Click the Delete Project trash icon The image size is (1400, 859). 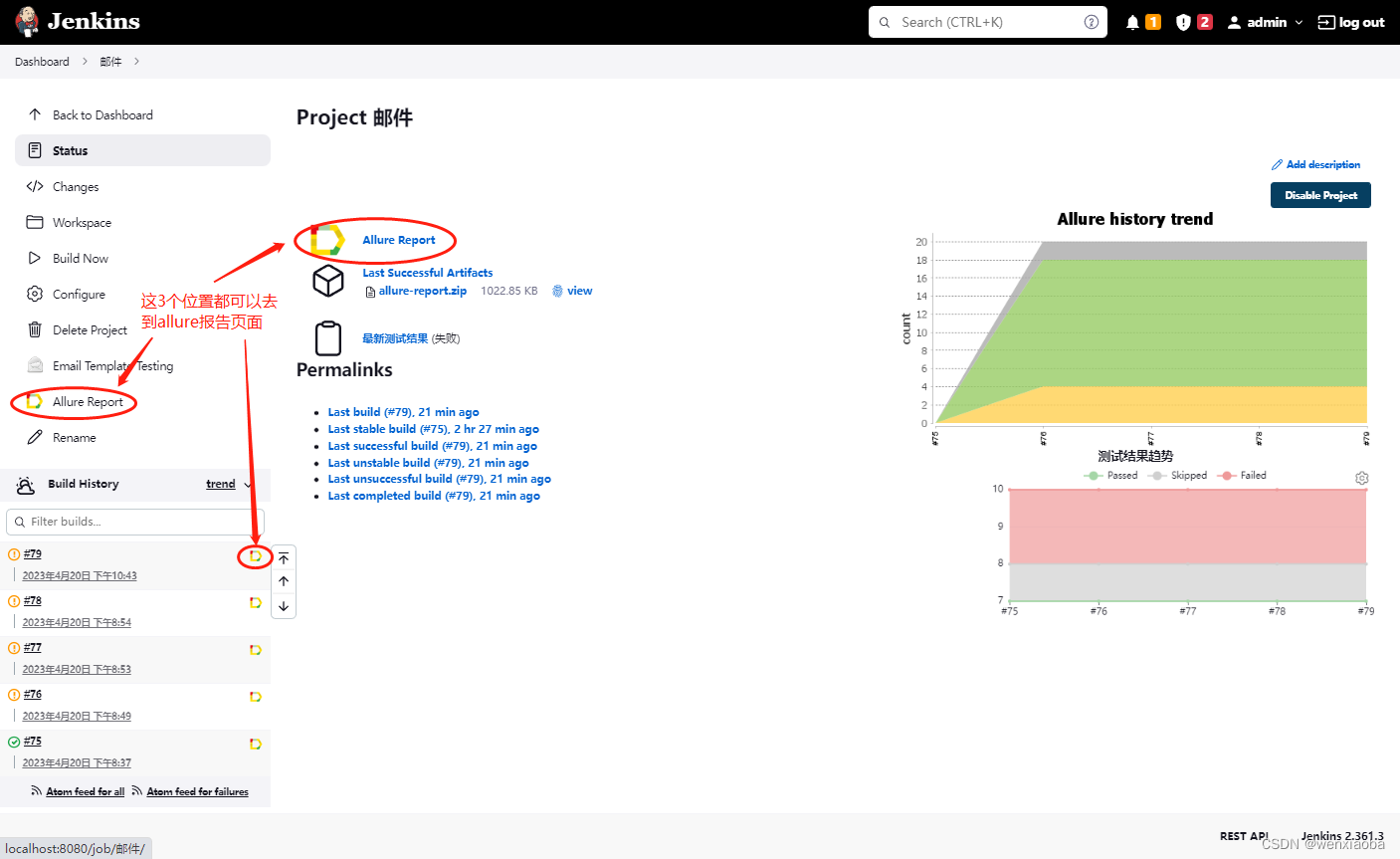[x=35, y=329]
